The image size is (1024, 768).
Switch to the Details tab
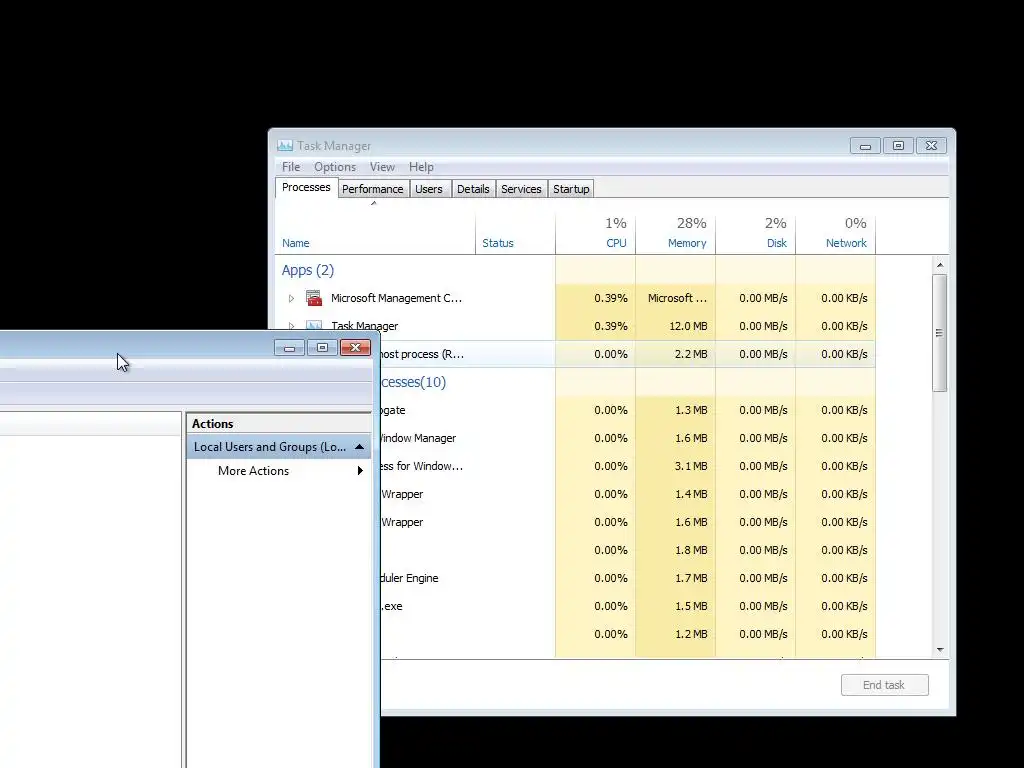[x=473, y=189]
